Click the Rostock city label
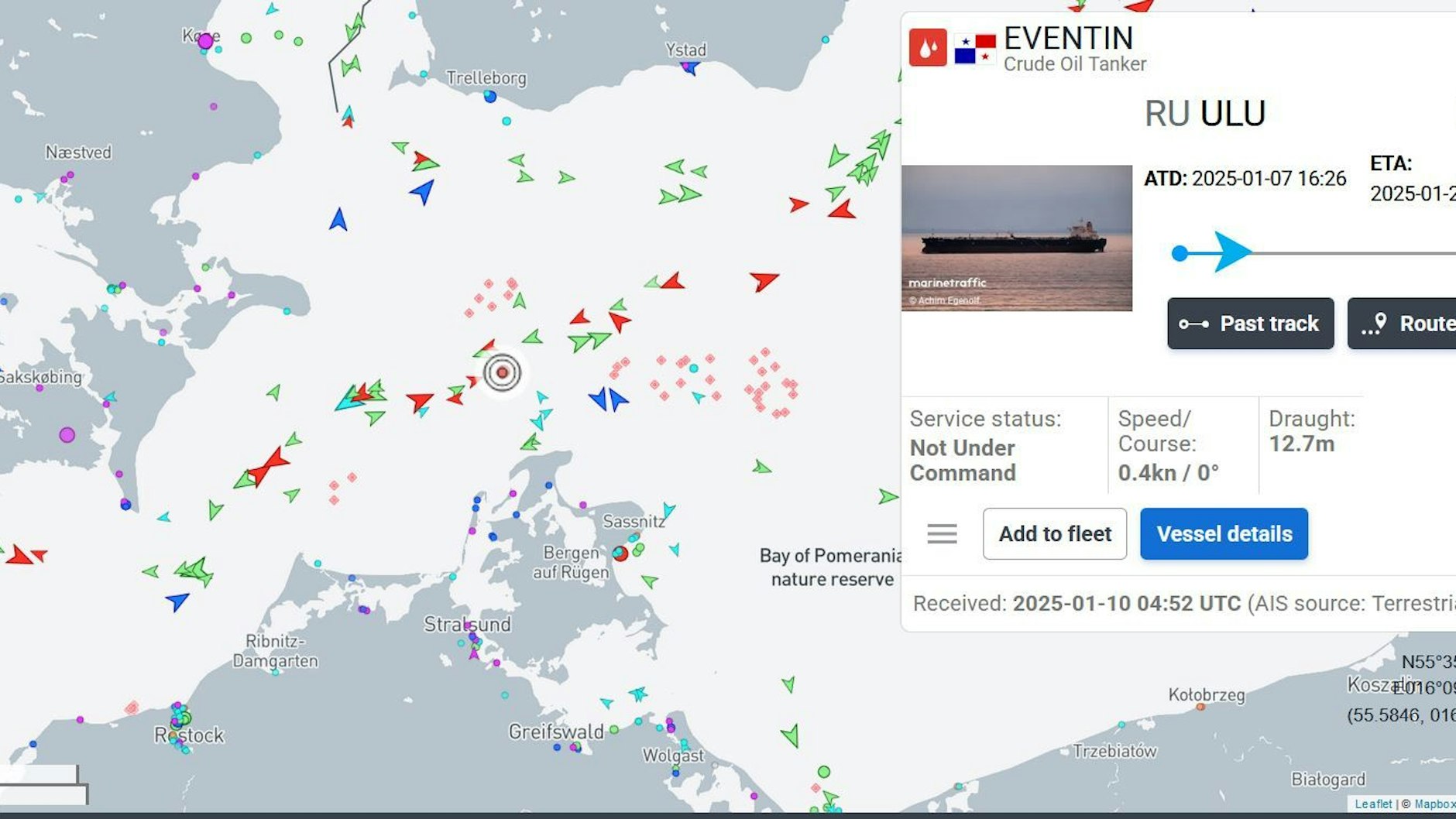1456x819 pixels. tap(190, 735)
